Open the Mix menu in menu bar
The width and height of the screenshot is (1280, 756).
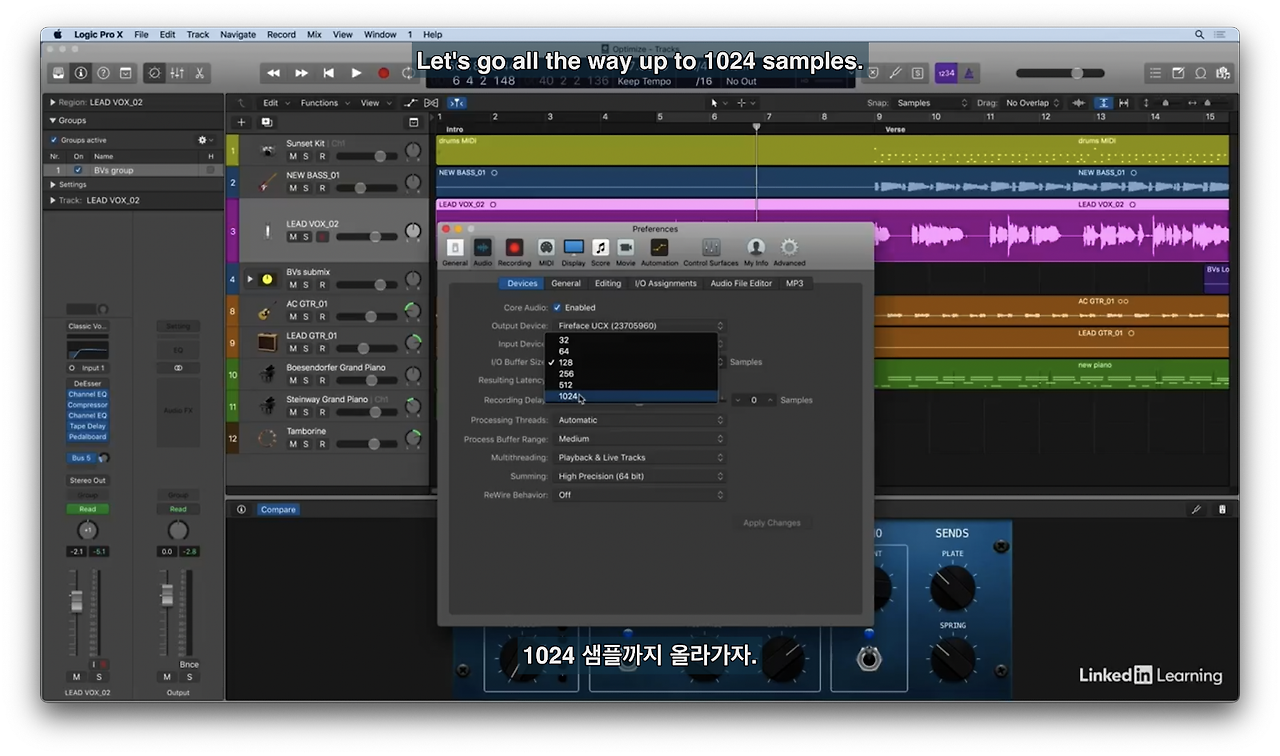(314, 34)
